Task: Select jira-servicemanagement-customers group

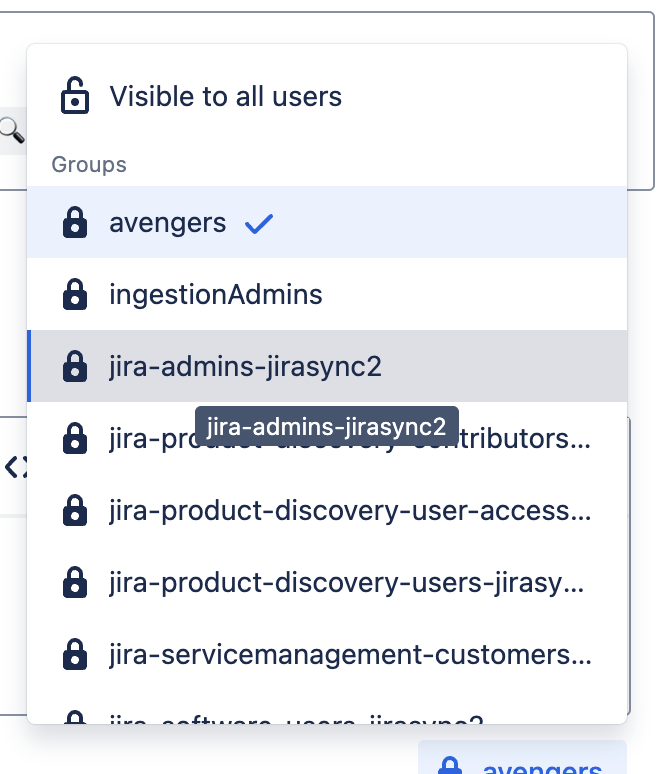Action: click(350, 655)
